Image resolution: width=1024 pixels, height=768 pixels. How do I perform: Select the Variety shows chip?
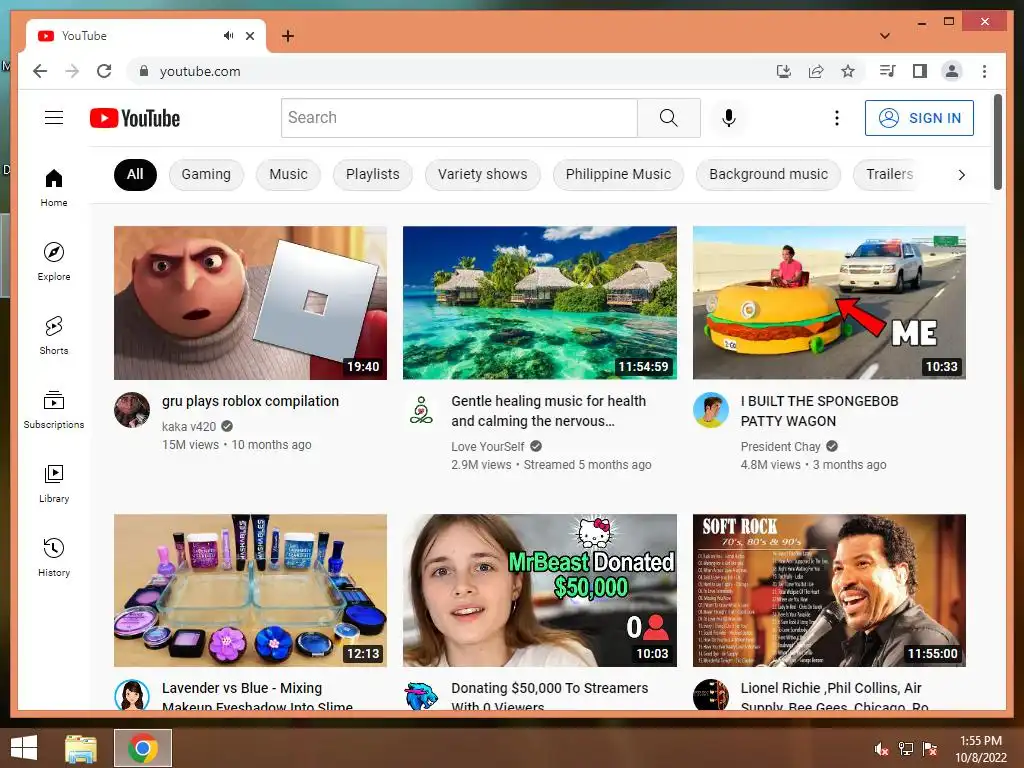pyautogui.click(x=483, y=174)
